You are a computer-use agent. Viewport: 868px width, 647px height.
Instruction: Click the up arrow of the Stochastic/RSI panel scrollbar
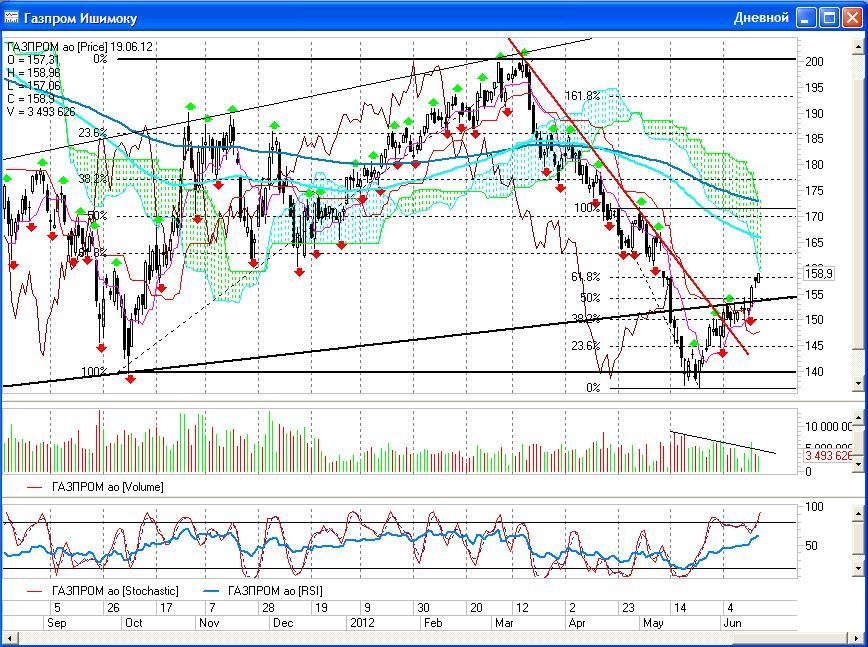pos(859,514)
